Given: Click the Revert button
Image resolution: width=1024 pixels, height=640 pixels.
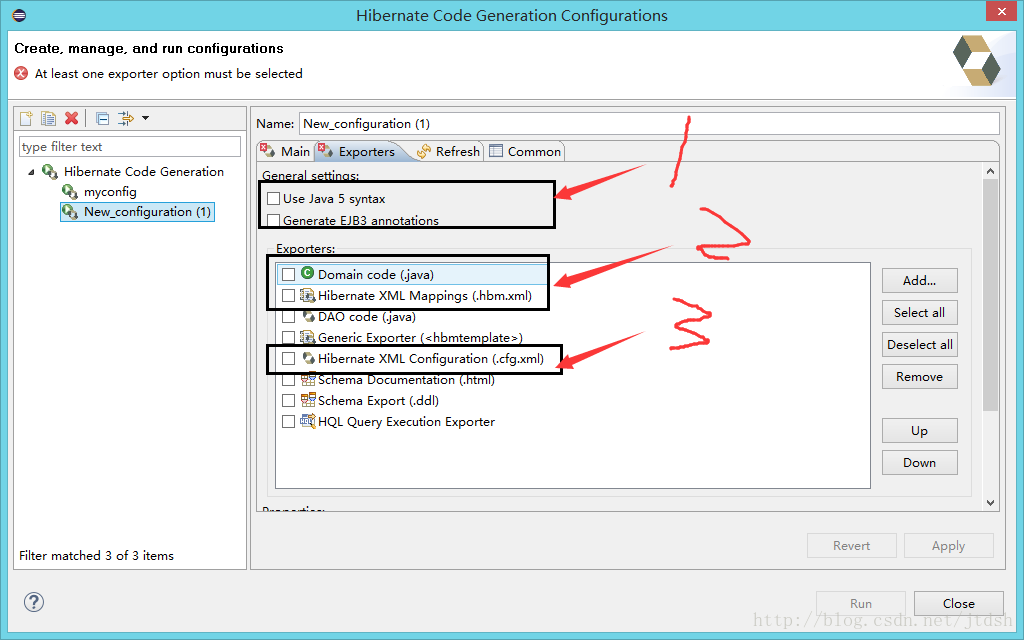Looking at the screenshot, I should (x=852, y=546).
